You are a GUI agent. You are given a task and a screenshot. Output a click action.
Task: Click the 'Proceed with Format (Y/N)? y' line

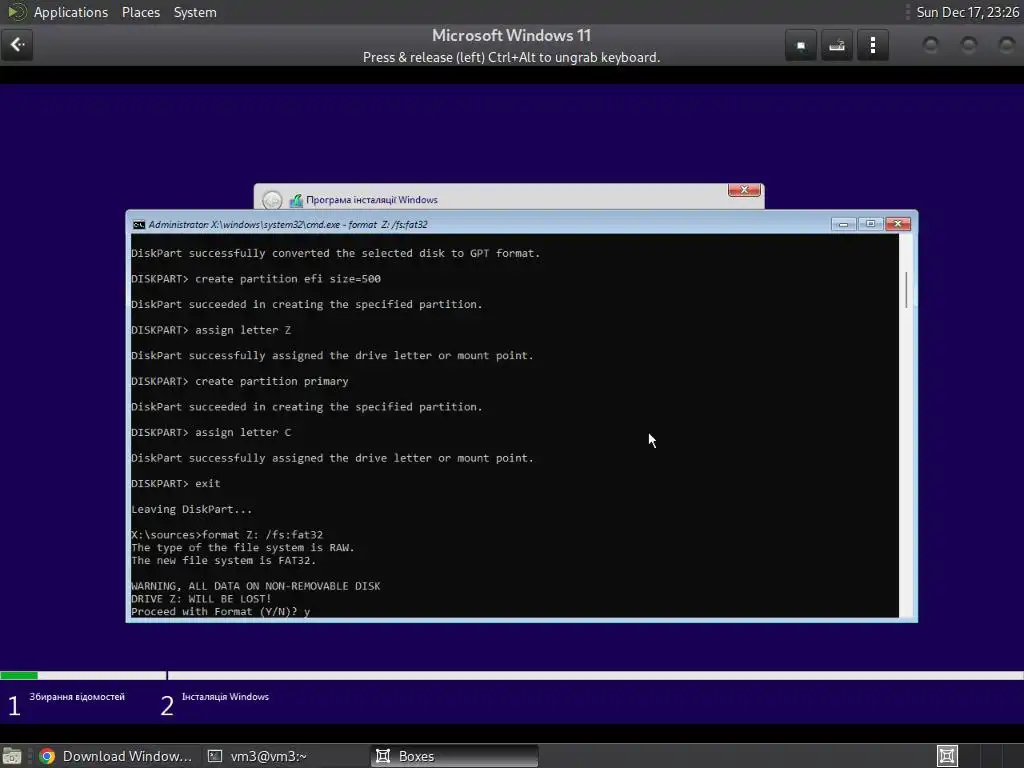(x=221, y=612)
